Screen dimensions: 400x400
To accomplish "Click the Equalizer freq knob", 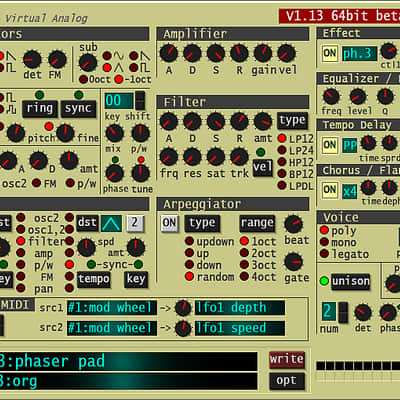I will (x=331, y=97).
